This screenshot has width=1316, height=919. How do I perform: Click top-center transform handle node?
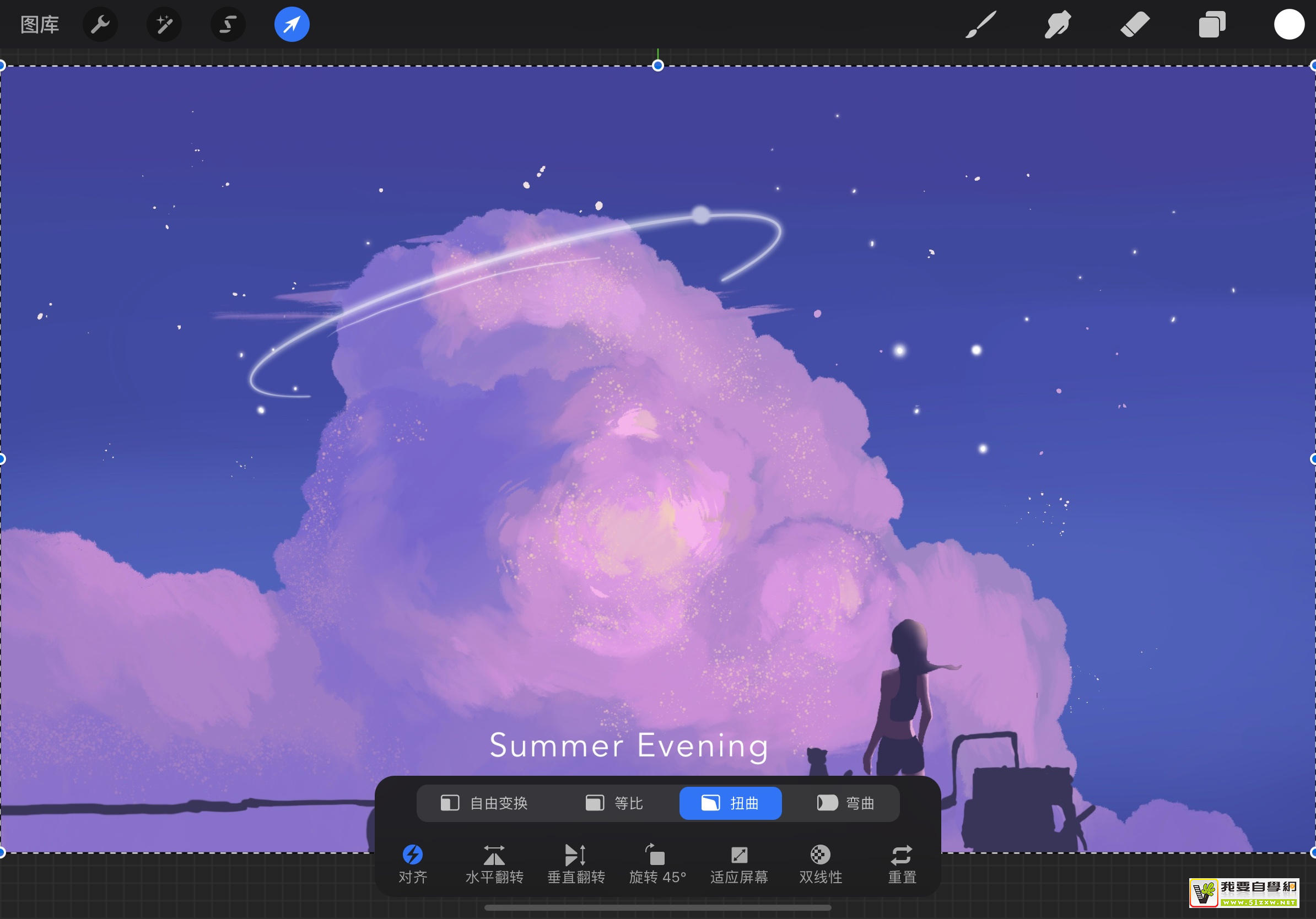point(658,66)
